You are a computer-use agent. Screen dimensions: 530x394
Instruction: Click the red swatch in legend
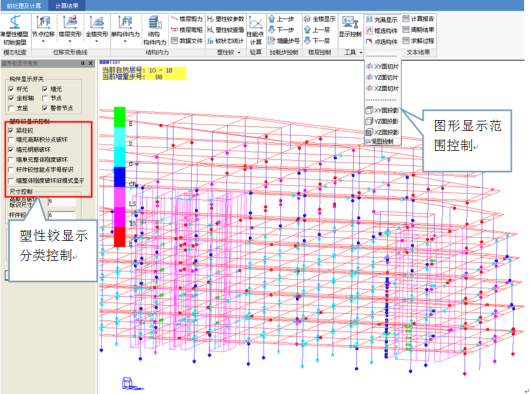pyautogui.click(x=119, y=237)
